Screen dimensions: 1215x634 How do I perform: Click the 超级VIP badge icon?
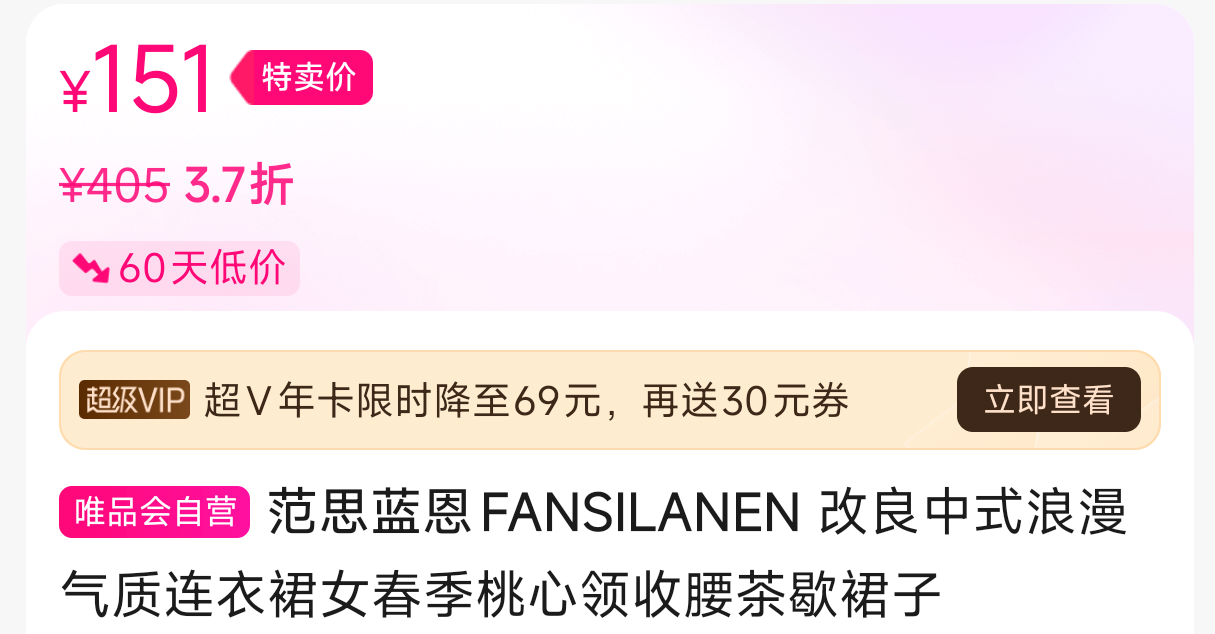(135, 400)
